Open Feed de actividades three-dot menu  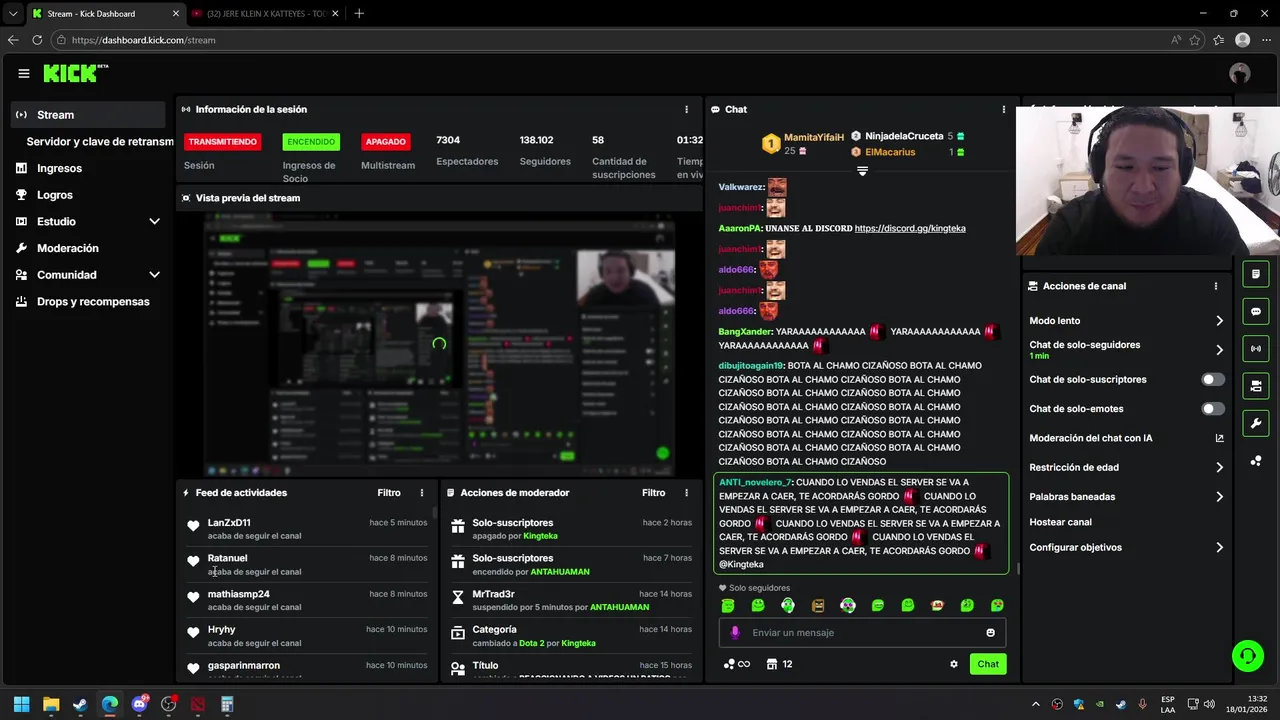click(421, 493)
